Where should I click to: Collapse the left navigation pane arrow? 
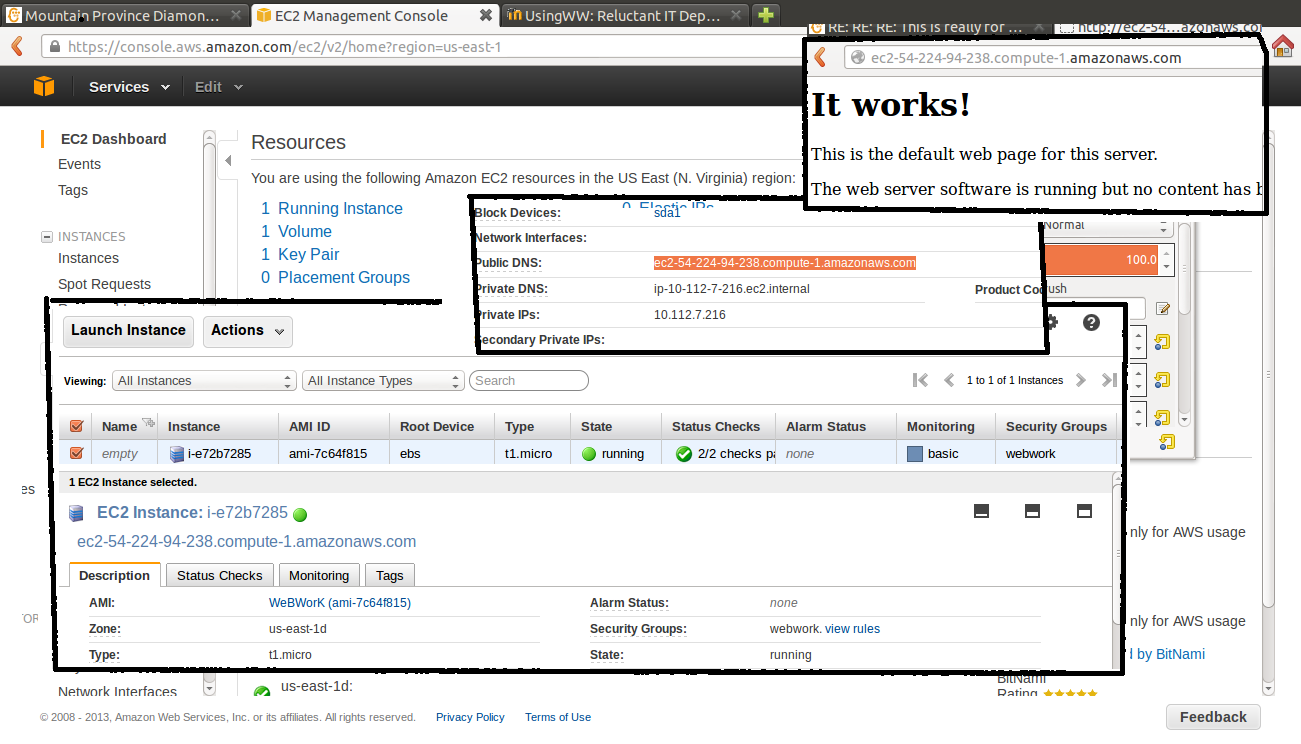click(228, 160)
